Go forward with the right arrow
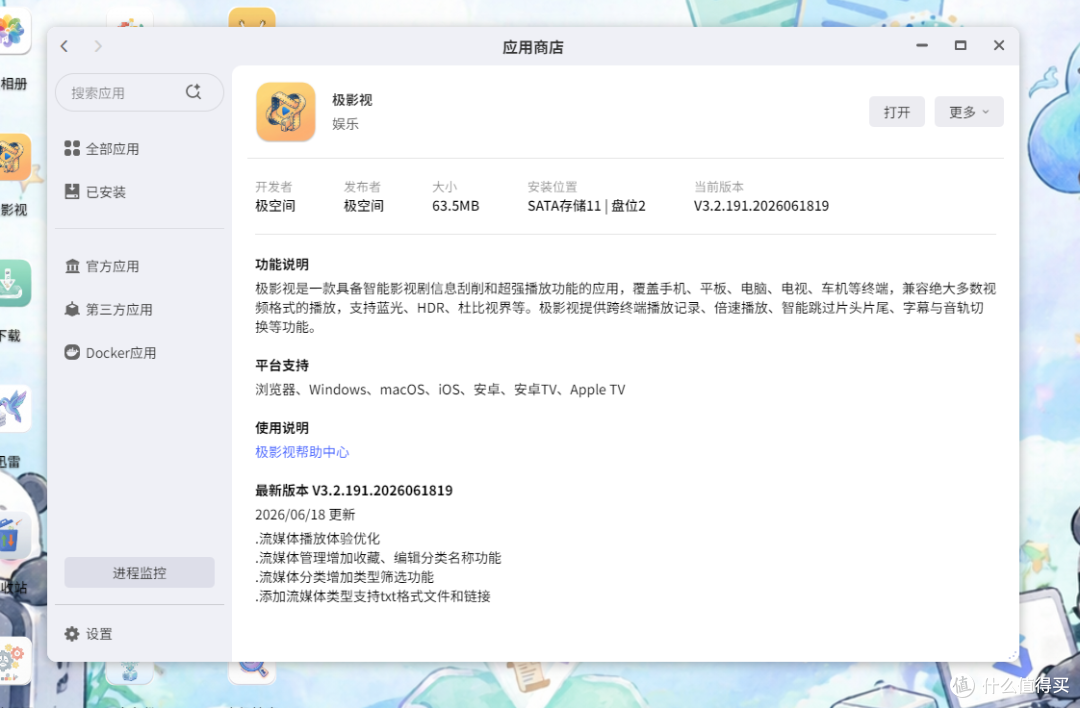This screenshot has width=1080, height=708. pos(98,46)
